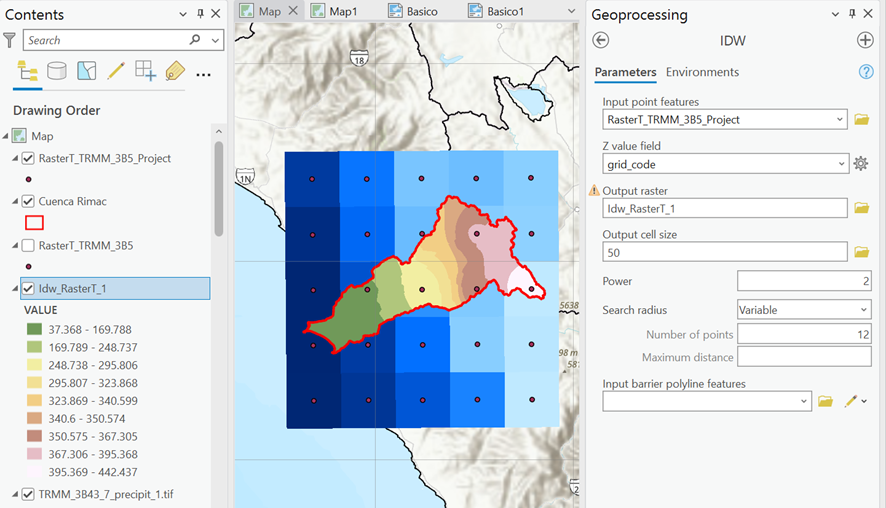Open the Search radius Variable dropdown
The image size is (886, 508).
(x=804, y=310)
